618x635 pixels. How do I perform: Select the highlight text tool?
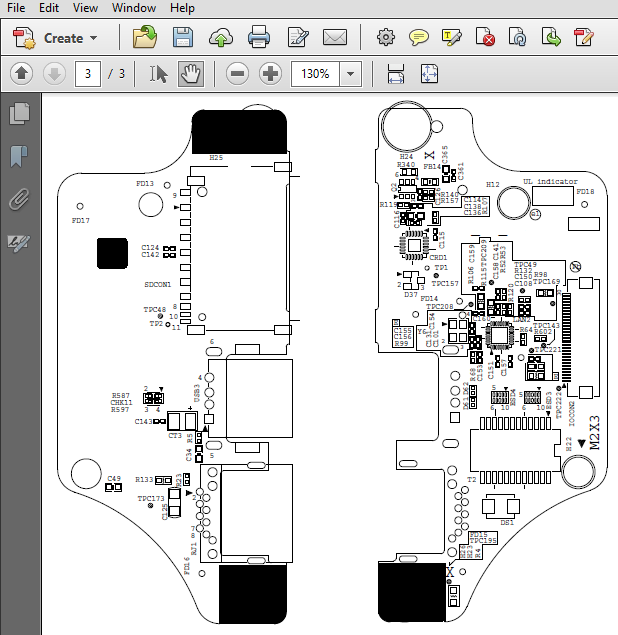tap(451, 38)
